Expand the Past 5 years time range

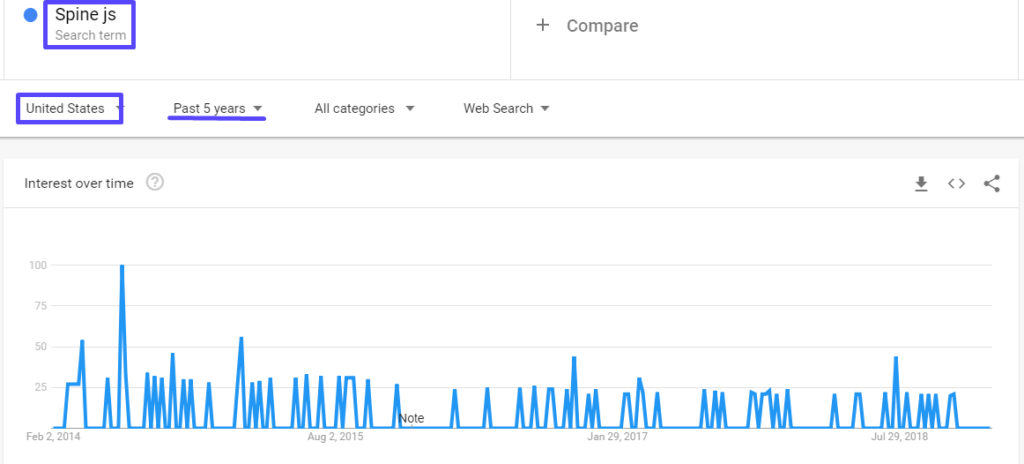tap(217, 108)
